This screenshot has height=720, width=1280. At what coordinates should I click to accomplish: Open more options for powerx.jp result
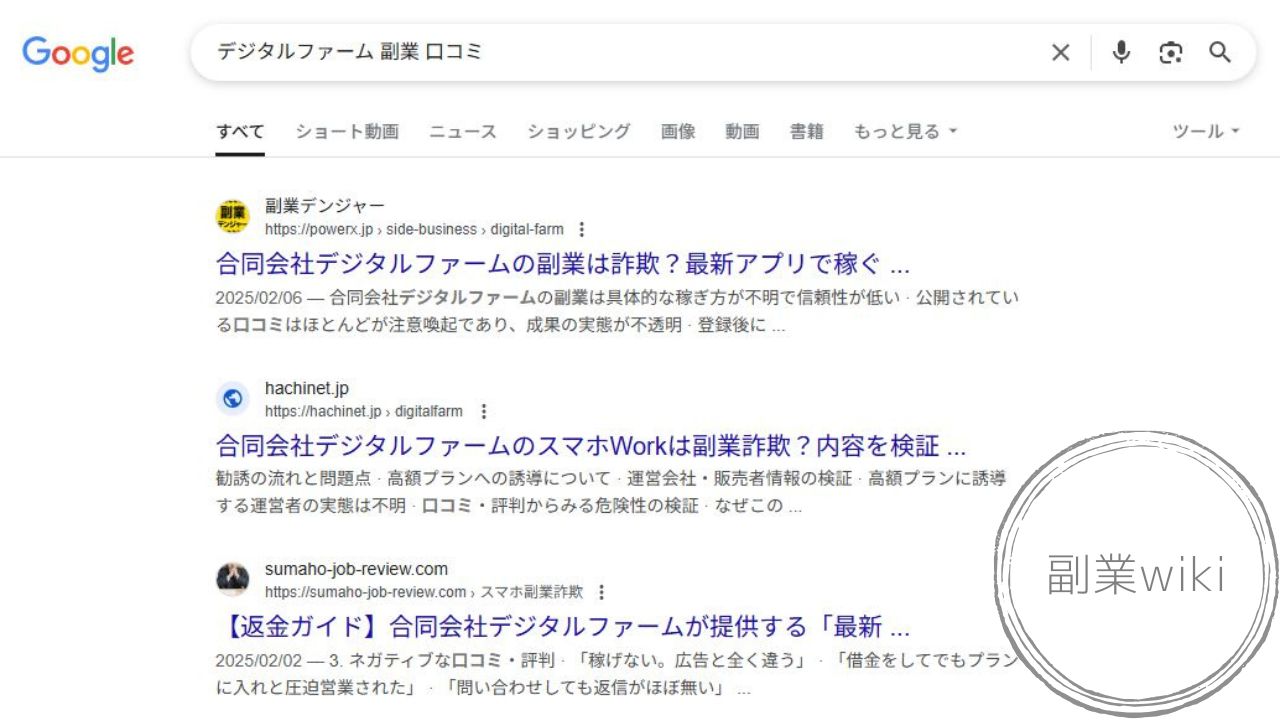(x=583, y=229)
